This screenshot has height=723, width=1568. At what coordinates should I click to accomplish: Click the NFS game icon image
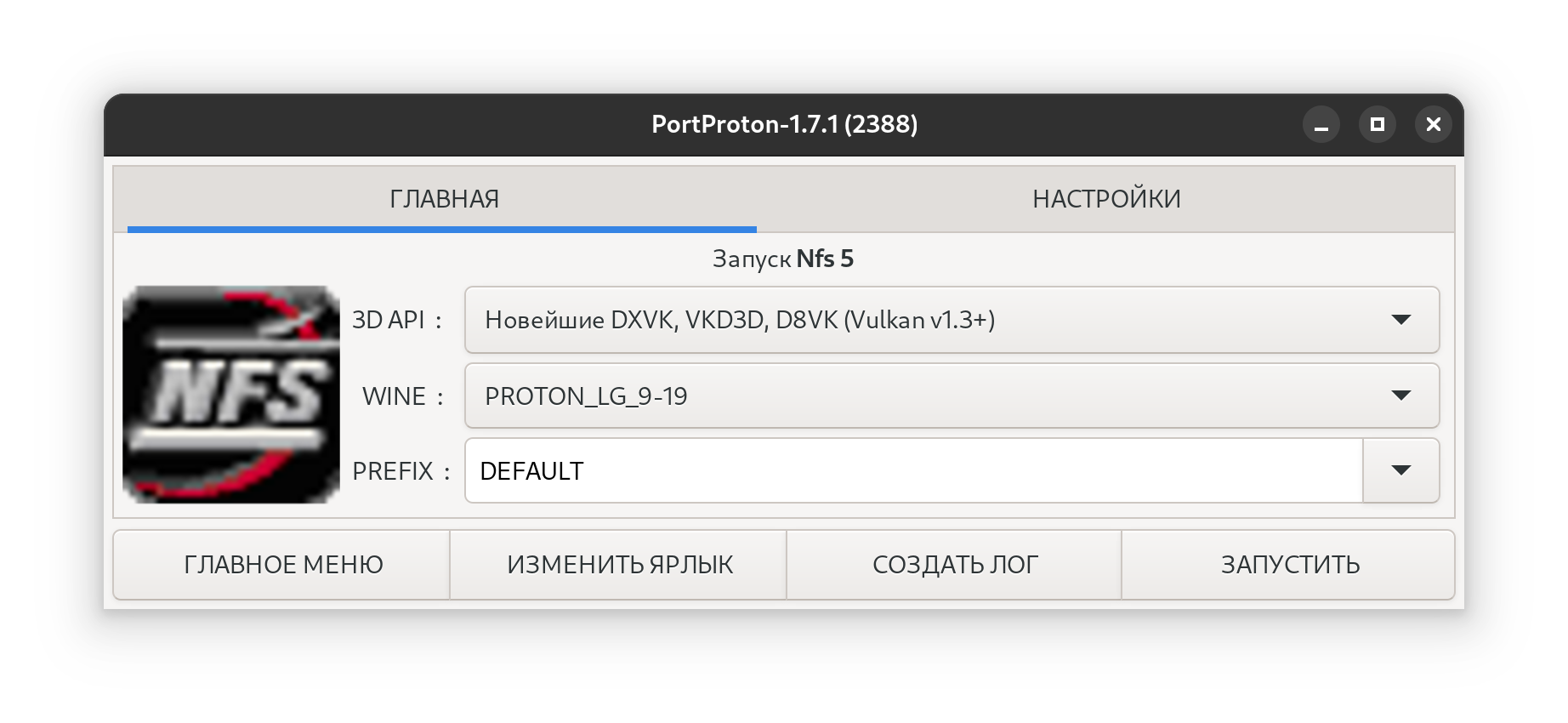point(231,395)
